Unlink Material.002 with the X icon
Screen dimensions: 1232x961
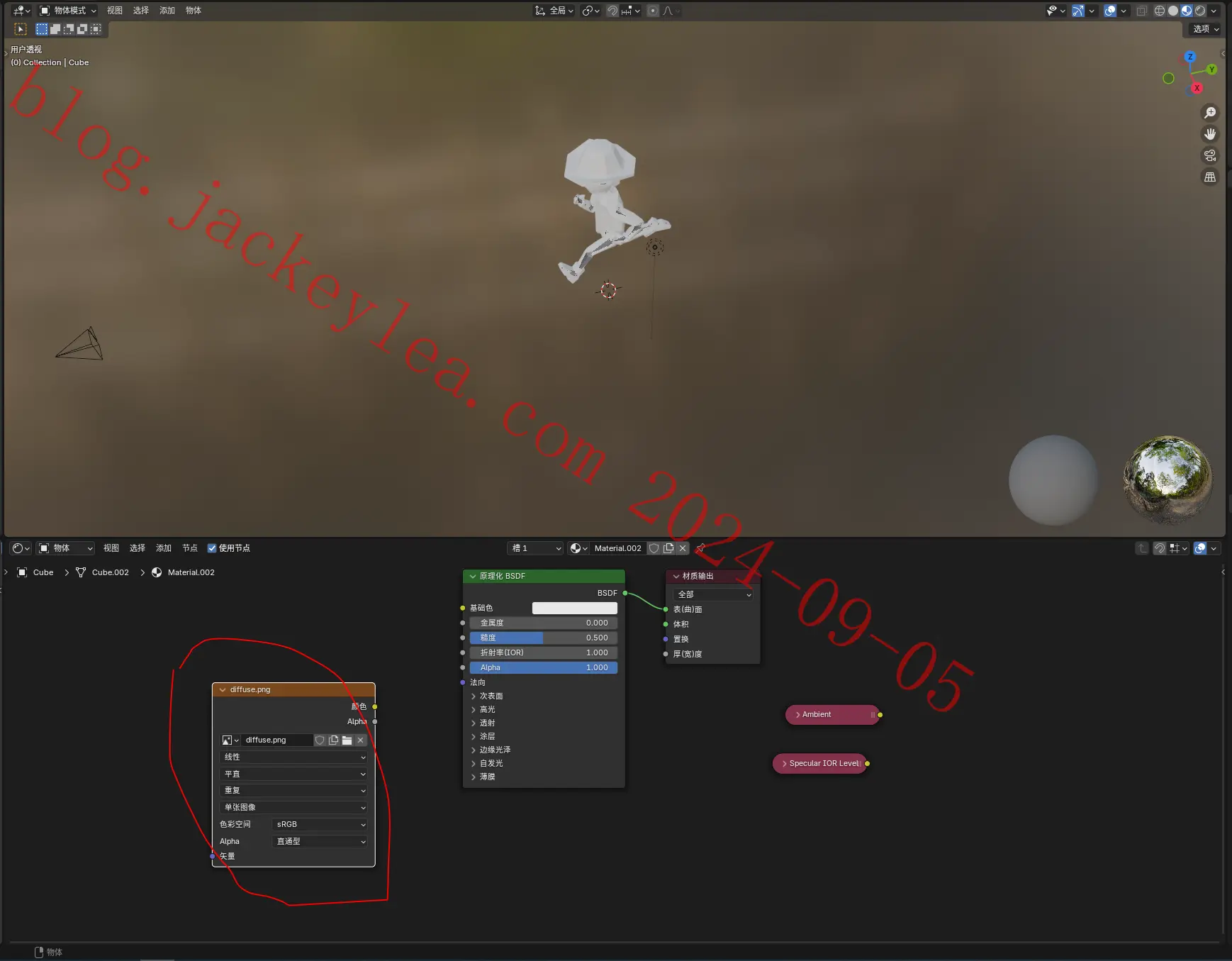pos(683,548)
